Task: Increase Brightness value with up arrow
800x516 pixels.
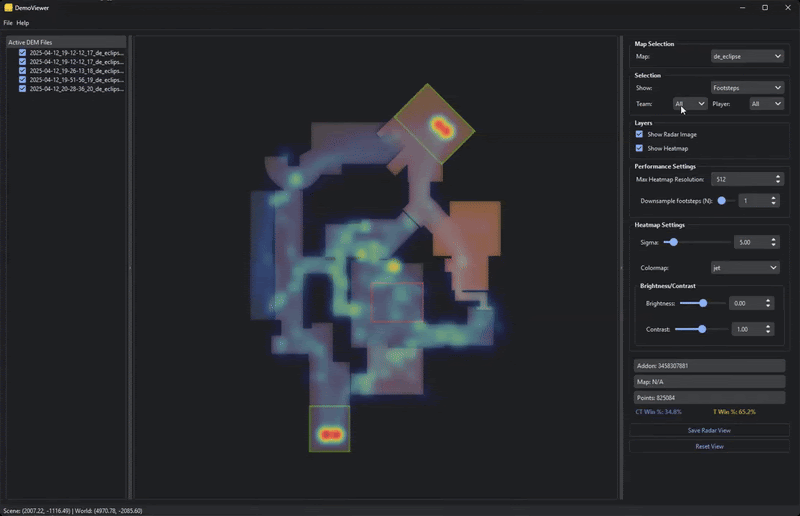Action: pyautogui.click(x=768, y=300)
